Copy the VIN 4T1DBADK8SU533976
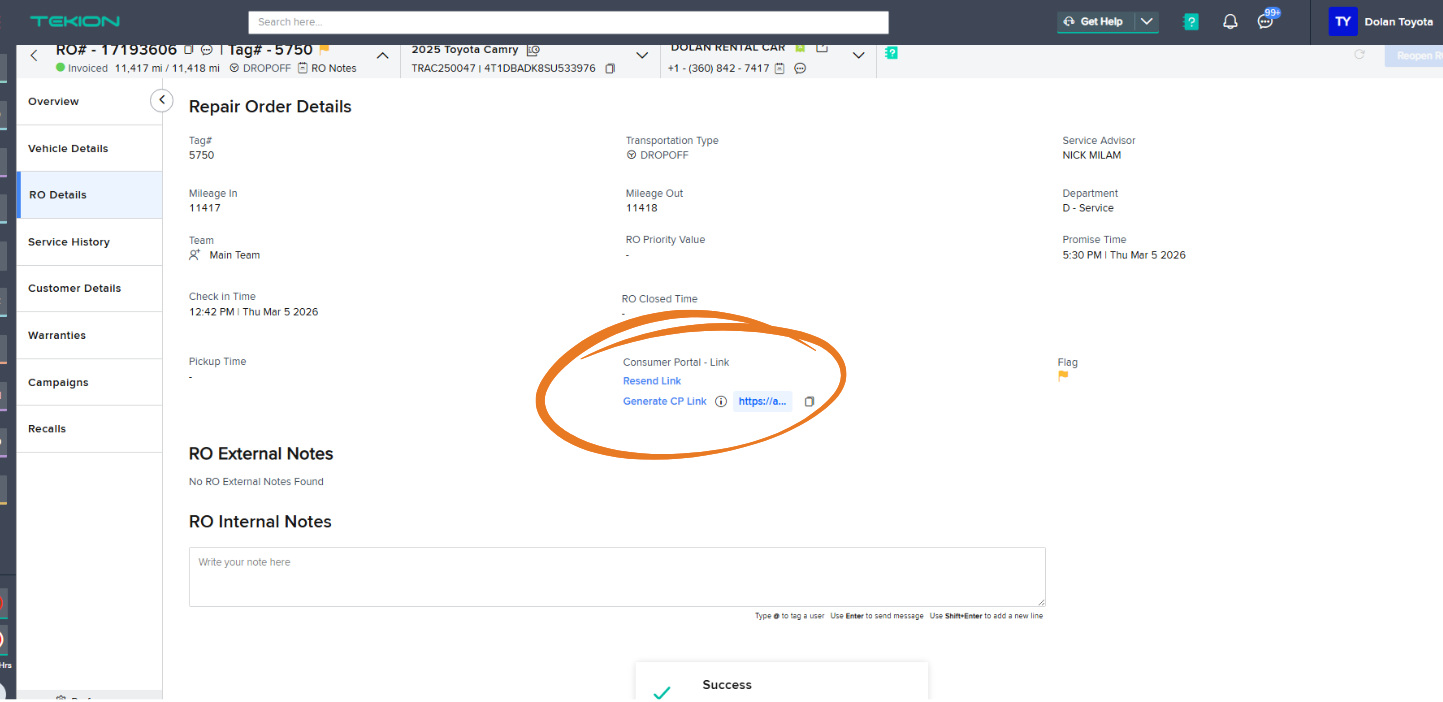This screenshot has width=1443, height=702. (610, 68)
